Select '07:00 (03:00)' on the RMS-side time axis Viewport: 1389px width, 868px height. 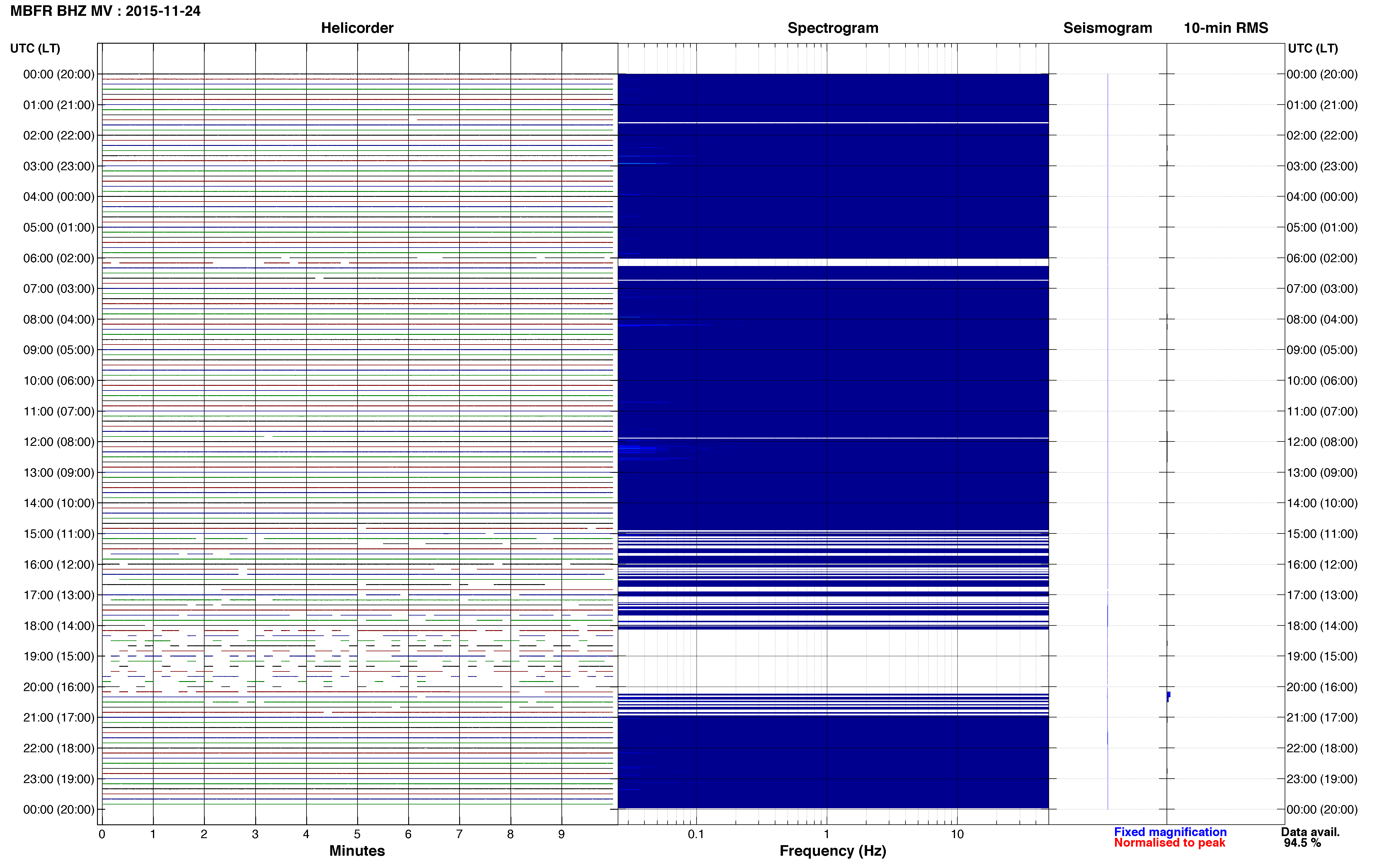coord(1322,289)
